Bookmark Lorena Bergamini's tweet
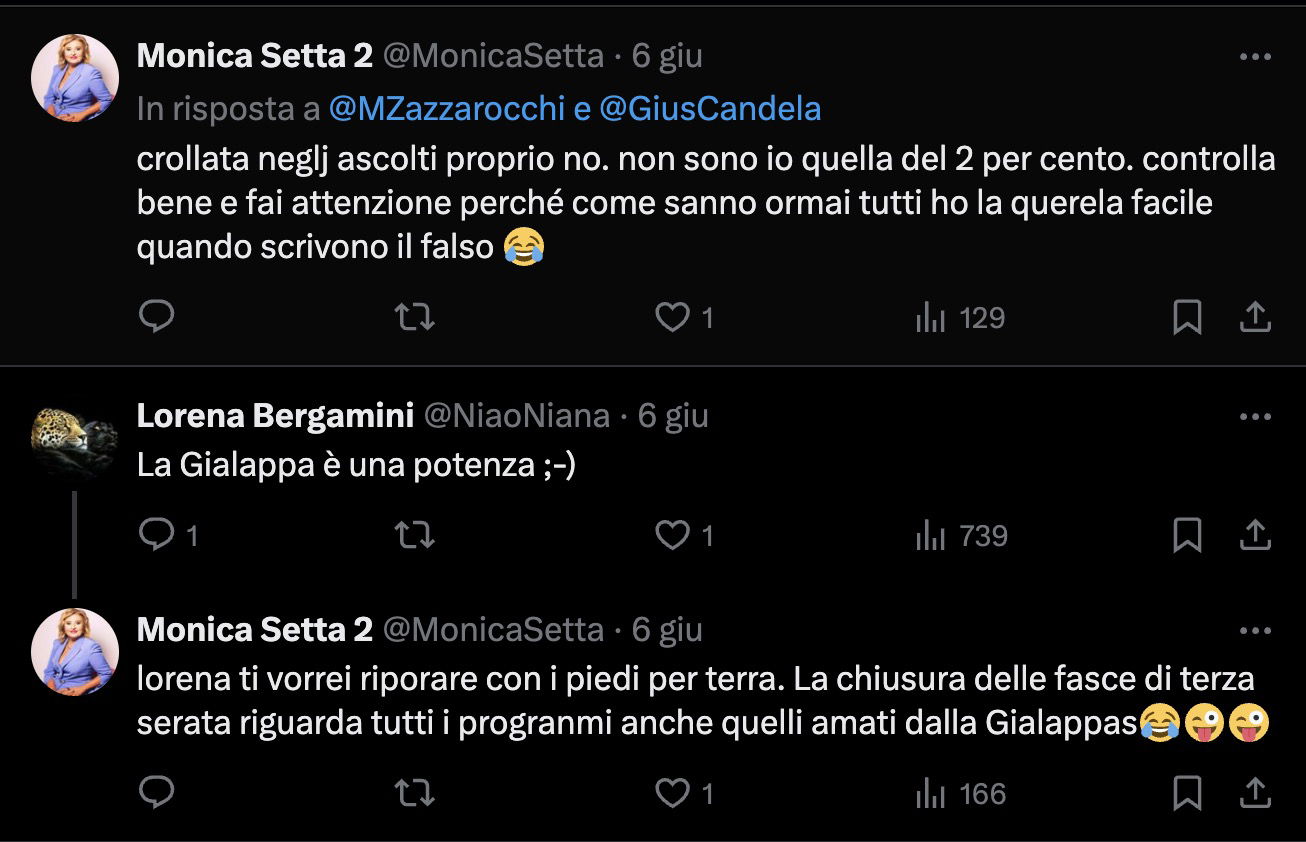Viewport: 1306px width, 842px height. (x=1187, y=536)
